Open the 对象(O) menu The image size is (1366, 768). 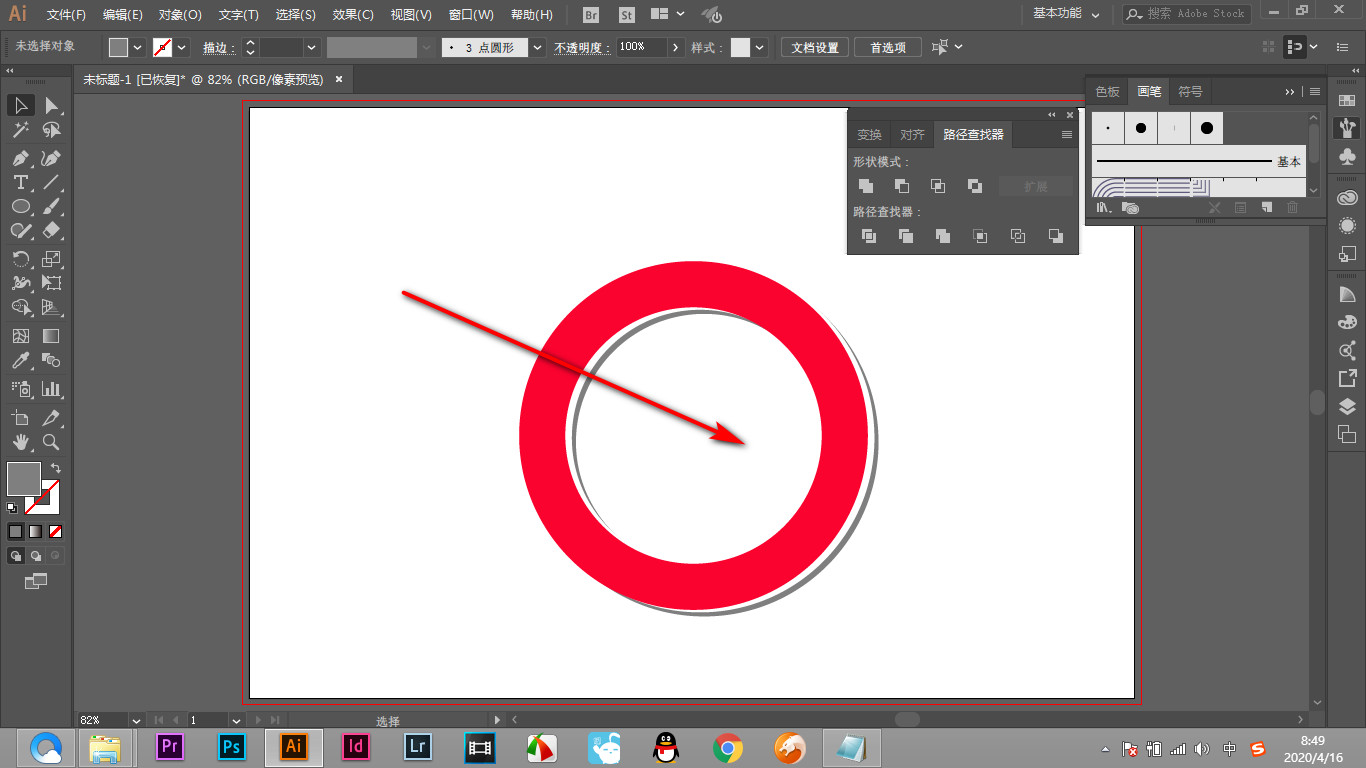tap(180, 15)
